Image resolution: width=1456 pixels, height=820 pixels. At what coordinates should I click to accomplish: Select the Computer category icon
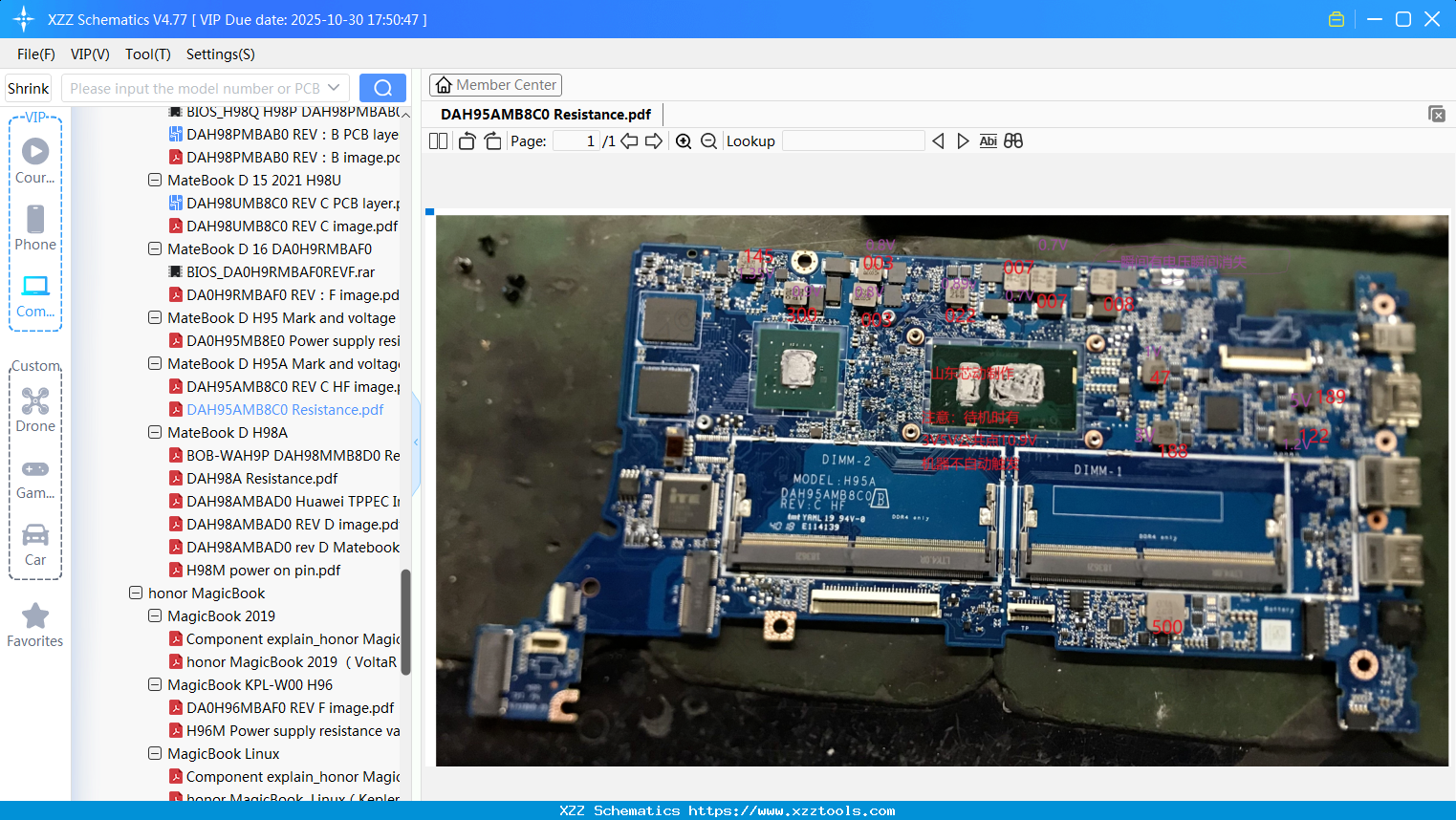click(35, 295)
